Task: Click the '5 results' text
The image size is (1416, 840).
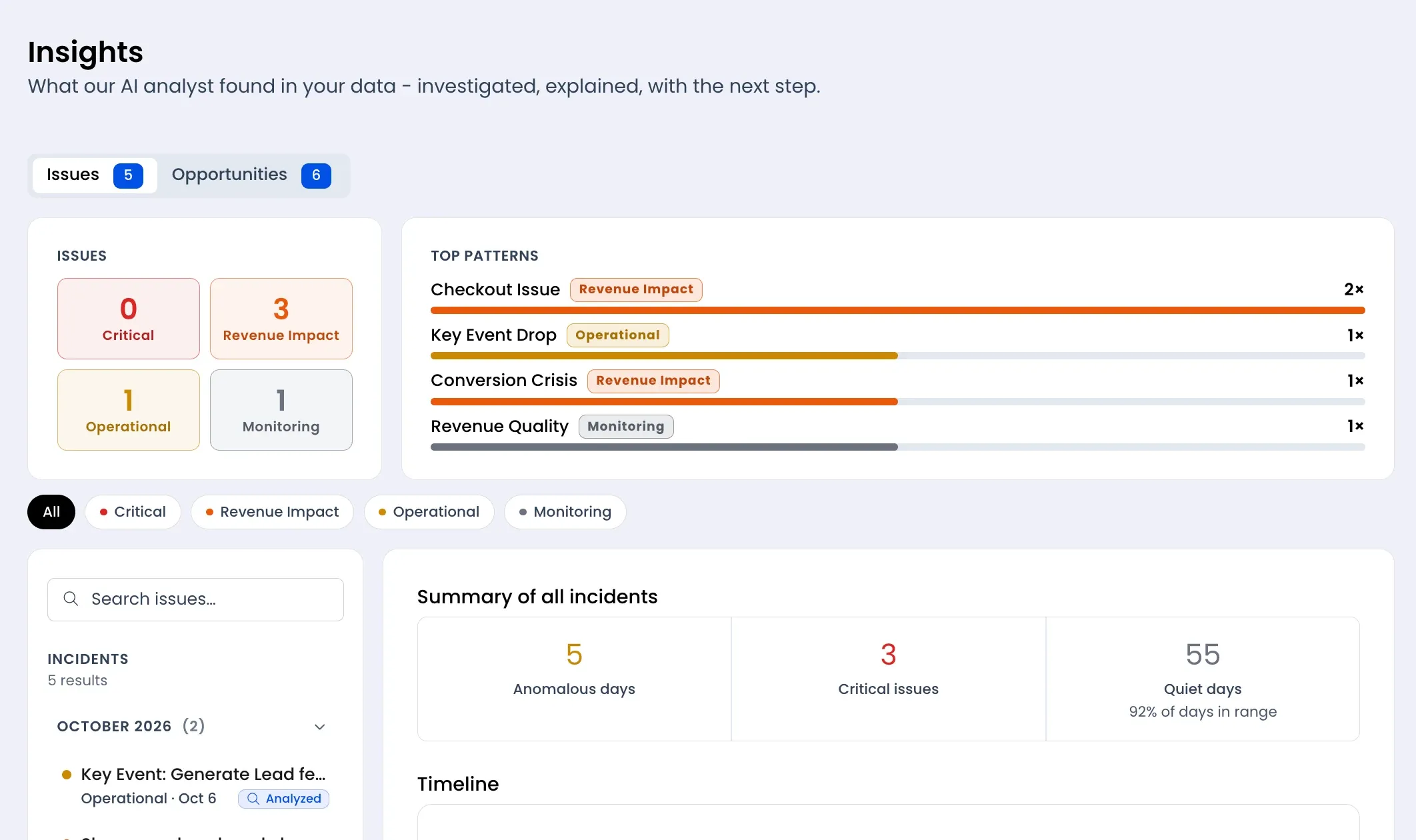Action: pos(77,681)
